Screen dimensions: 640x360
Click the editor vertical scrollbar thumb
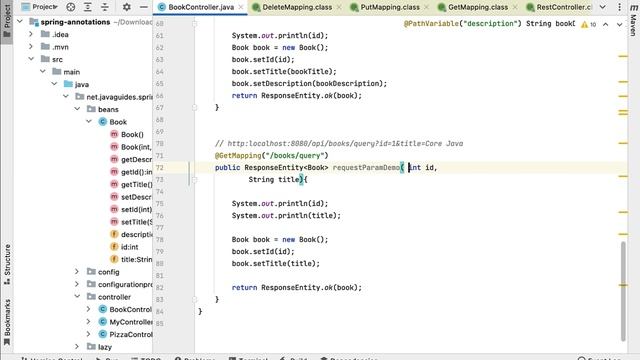[623, 291]
